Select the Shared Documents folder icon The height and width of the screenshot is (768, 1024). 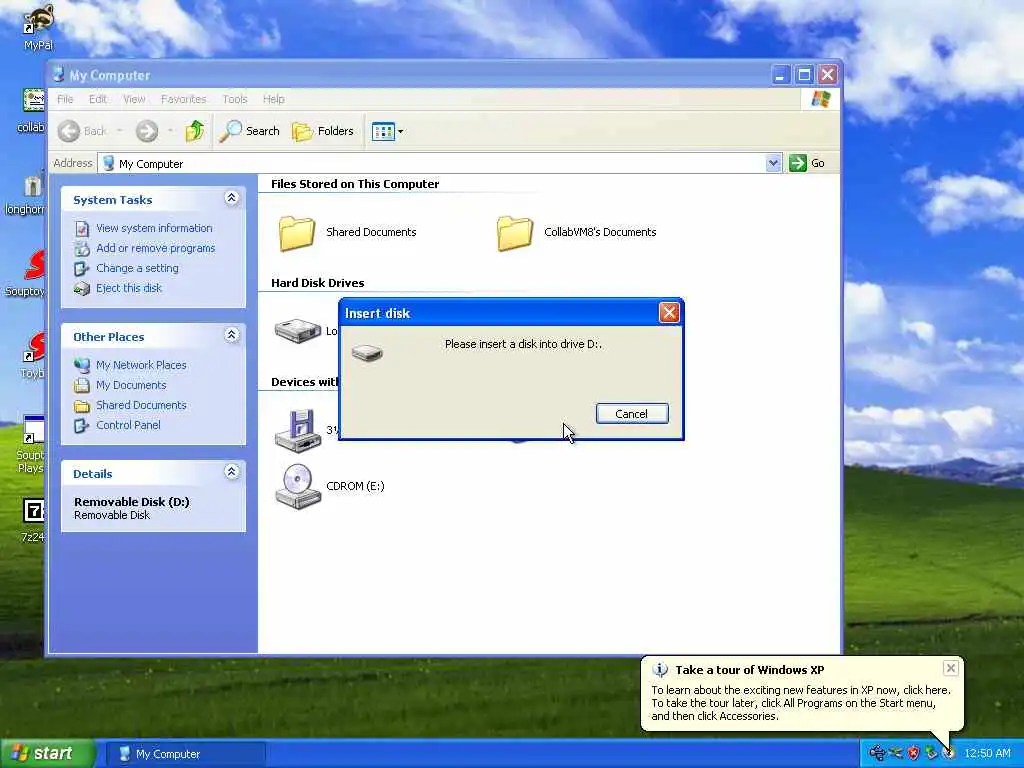pyautogui.click(x=297, y=233)
